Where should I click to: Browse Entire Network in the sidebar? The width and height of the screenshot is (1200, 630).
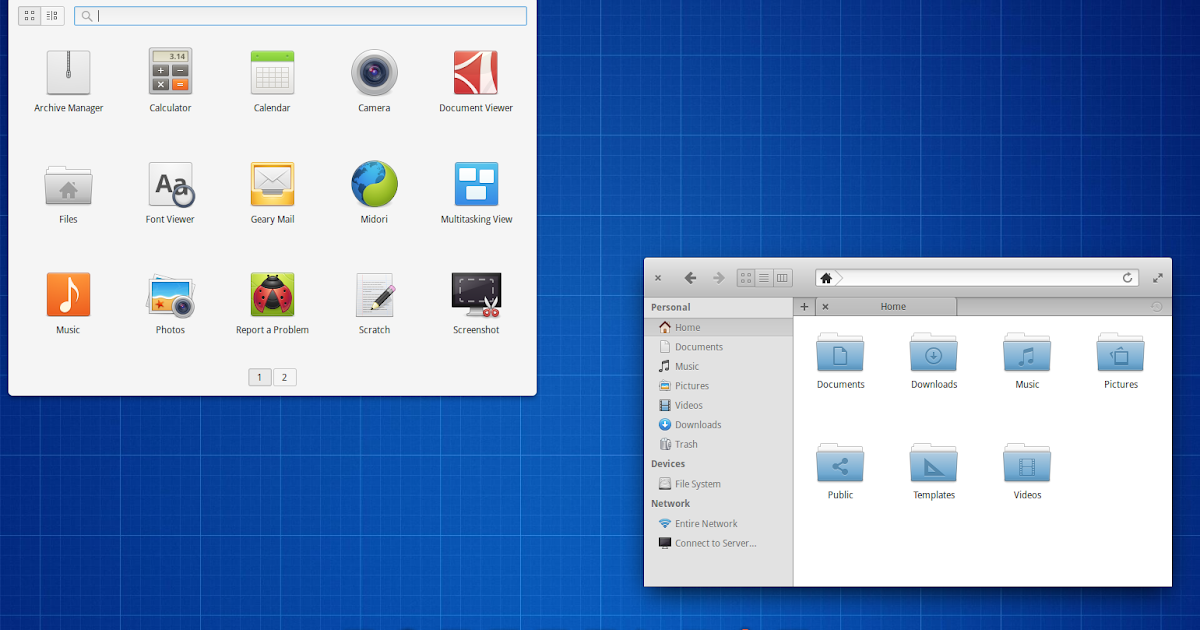[718, 524]
